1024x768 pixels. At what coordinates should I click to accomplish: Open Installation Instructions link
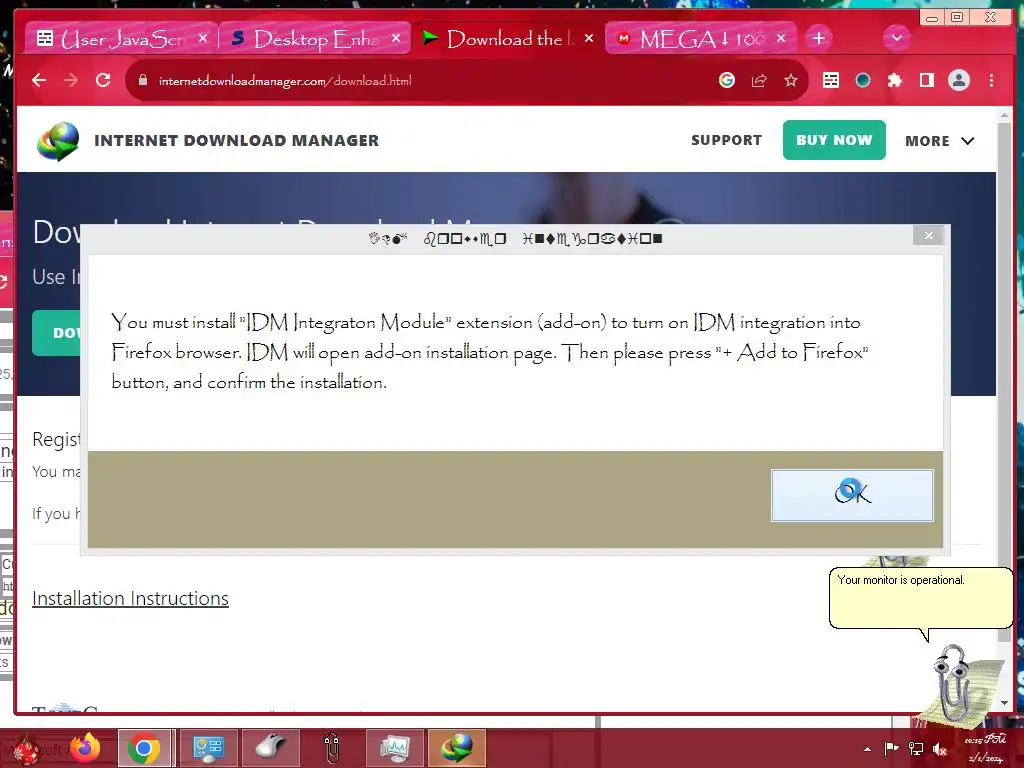[130, 598]
